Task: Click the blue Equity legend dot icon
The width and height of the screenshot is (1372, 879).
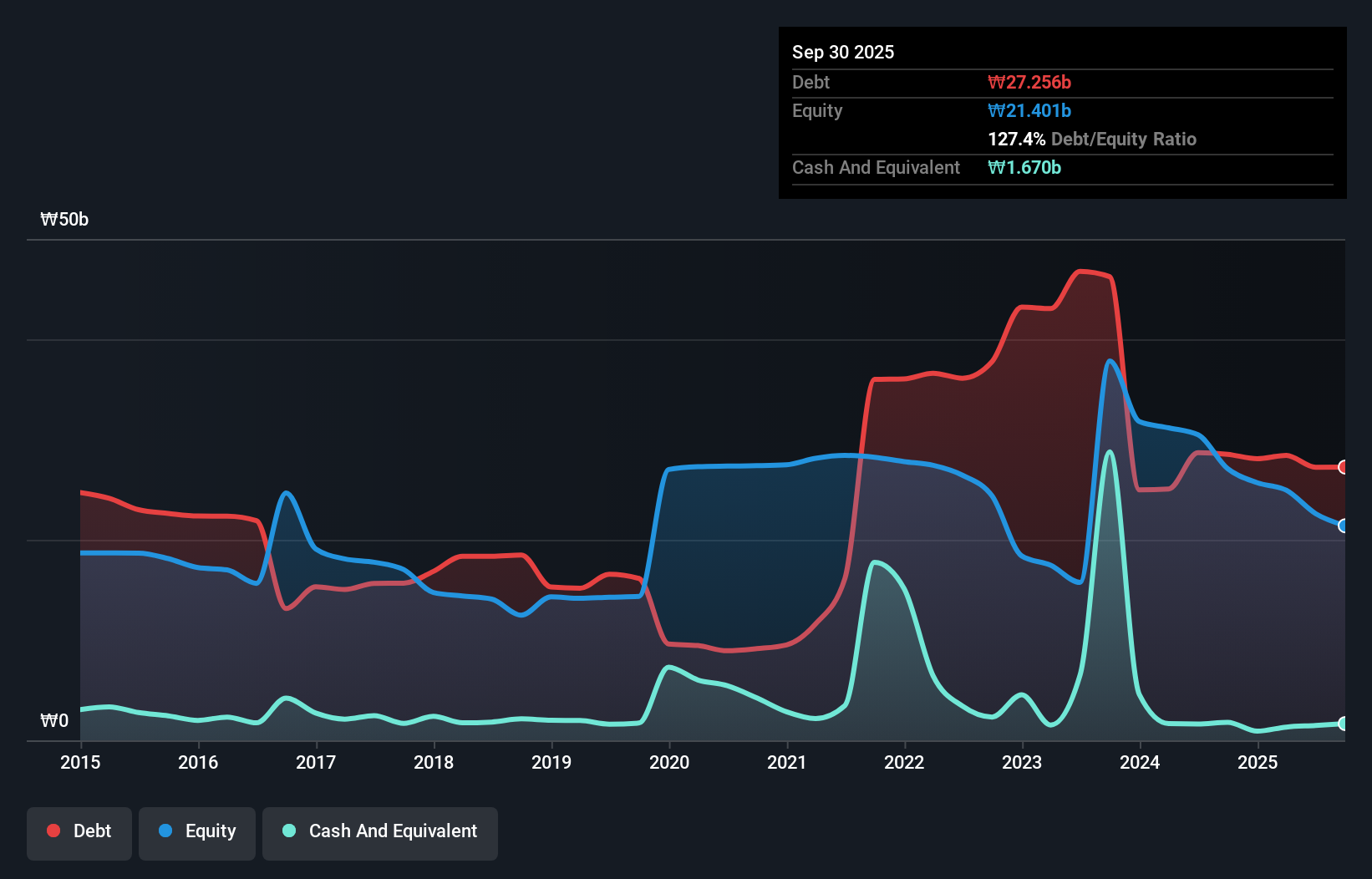Action: coord(163,831)
